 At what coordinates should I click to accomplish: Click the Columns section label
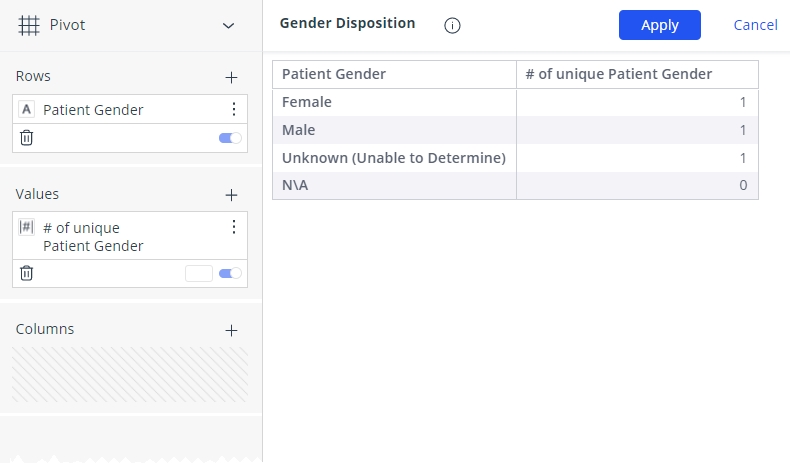(x=45, y=329)
